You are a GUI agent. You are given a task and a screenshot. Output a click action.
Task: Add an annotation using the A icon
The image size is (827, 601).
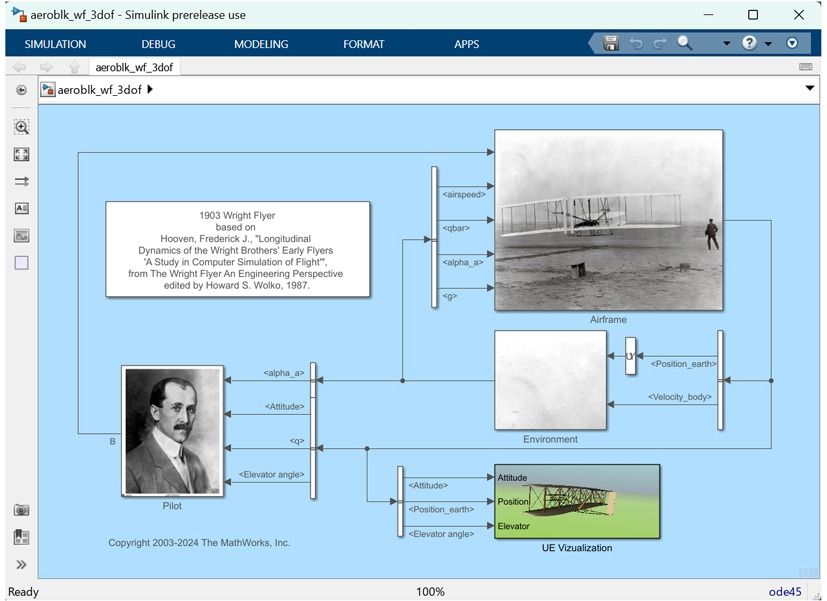tap(20, 208)
